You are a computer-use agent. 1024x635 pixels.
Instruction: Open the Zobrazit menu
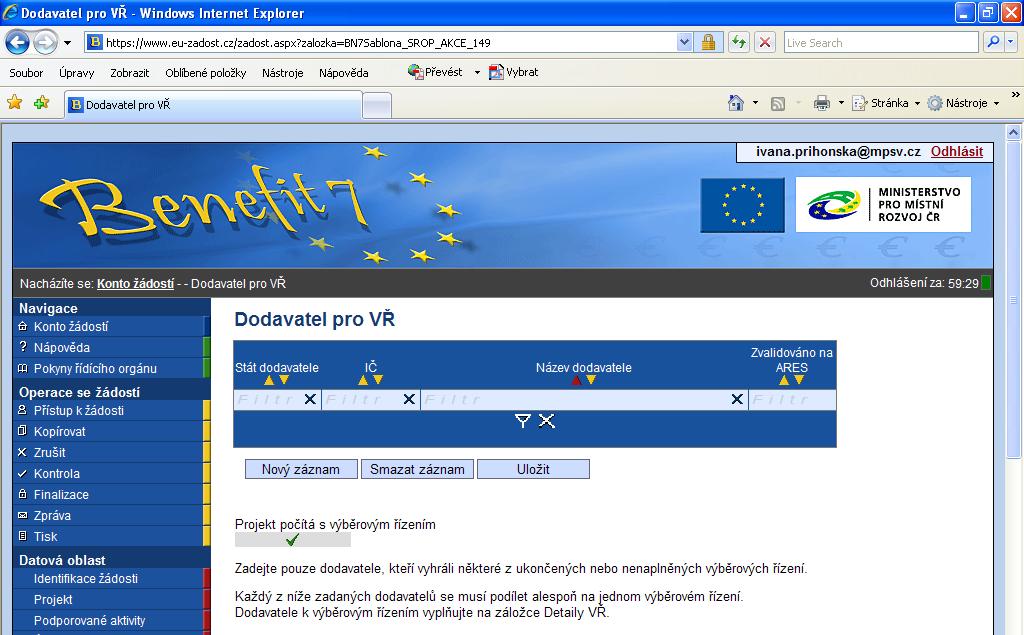(129, 73)
